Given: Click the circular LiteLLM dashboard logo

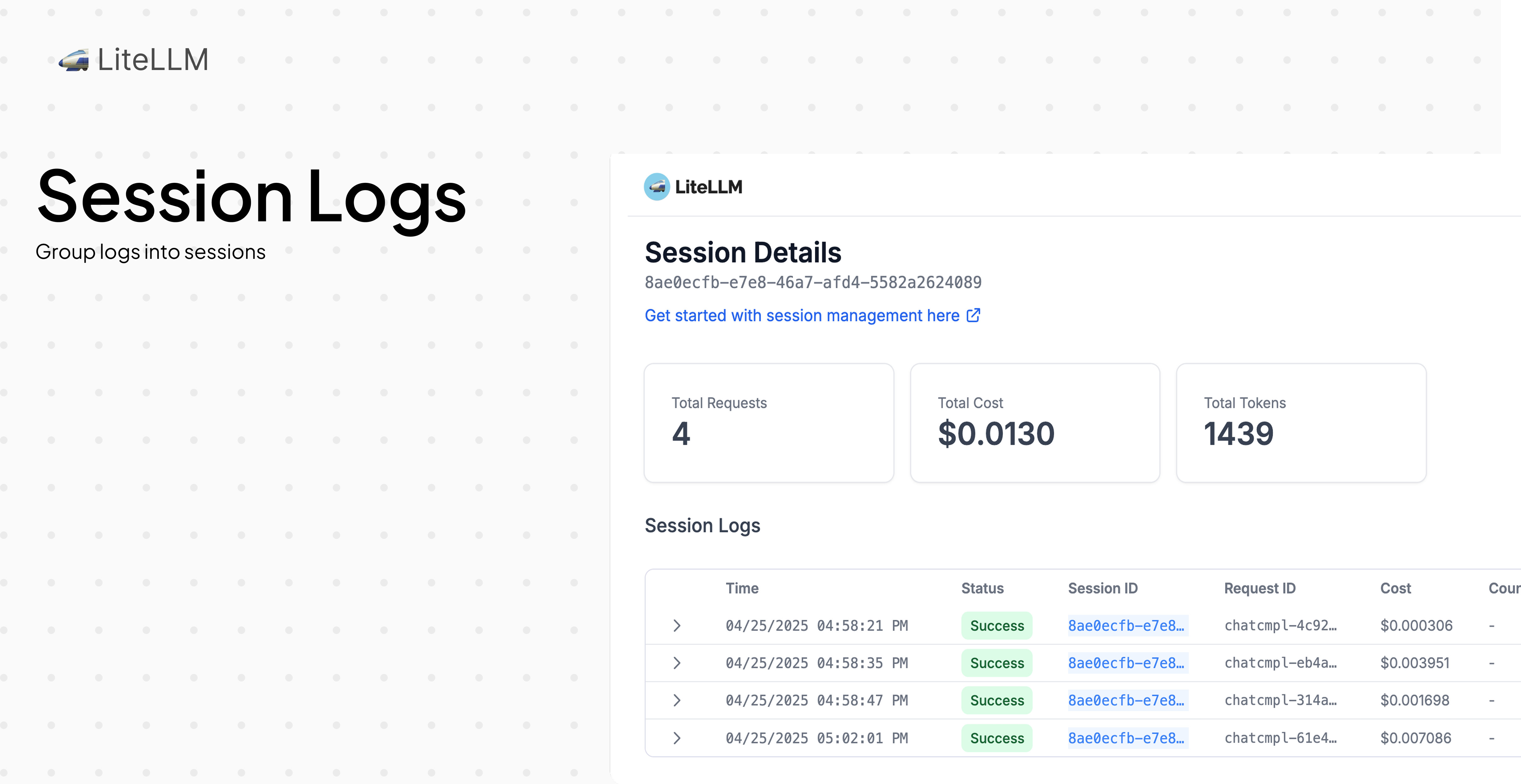Looking at the screenshot, I should pyautogui.click(x=657, y=187).
